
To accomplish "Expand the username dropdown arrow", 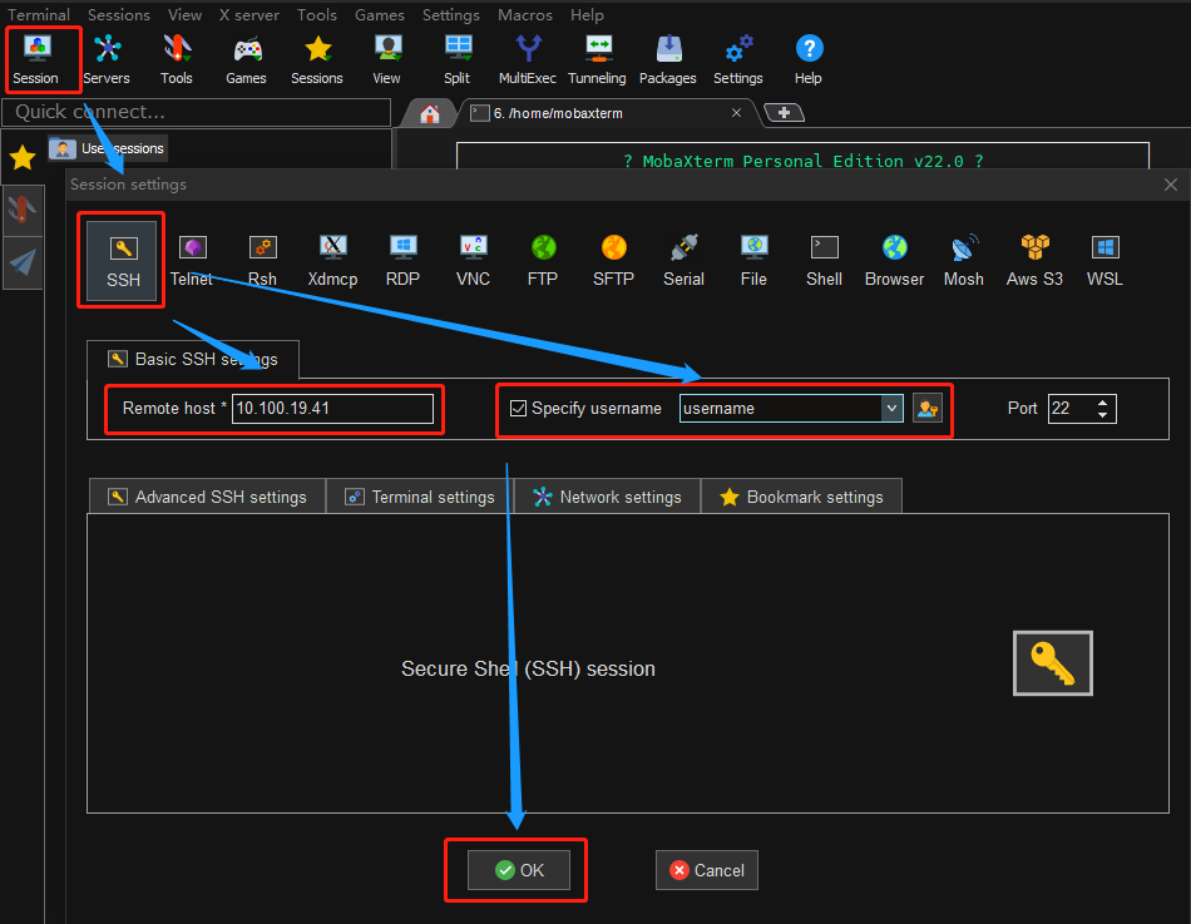I will [x=891, y=408].
